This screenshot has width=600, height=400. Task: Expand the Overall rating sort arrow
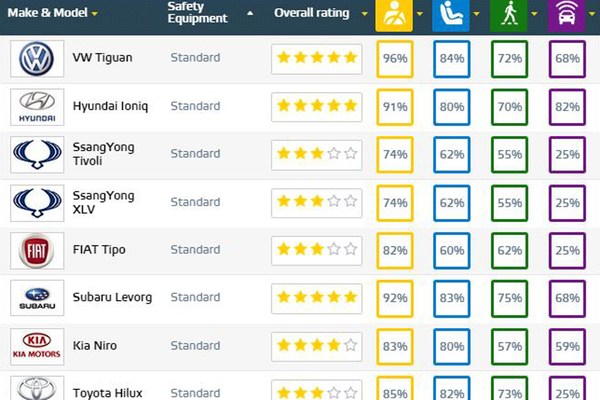tap(364, 14)
